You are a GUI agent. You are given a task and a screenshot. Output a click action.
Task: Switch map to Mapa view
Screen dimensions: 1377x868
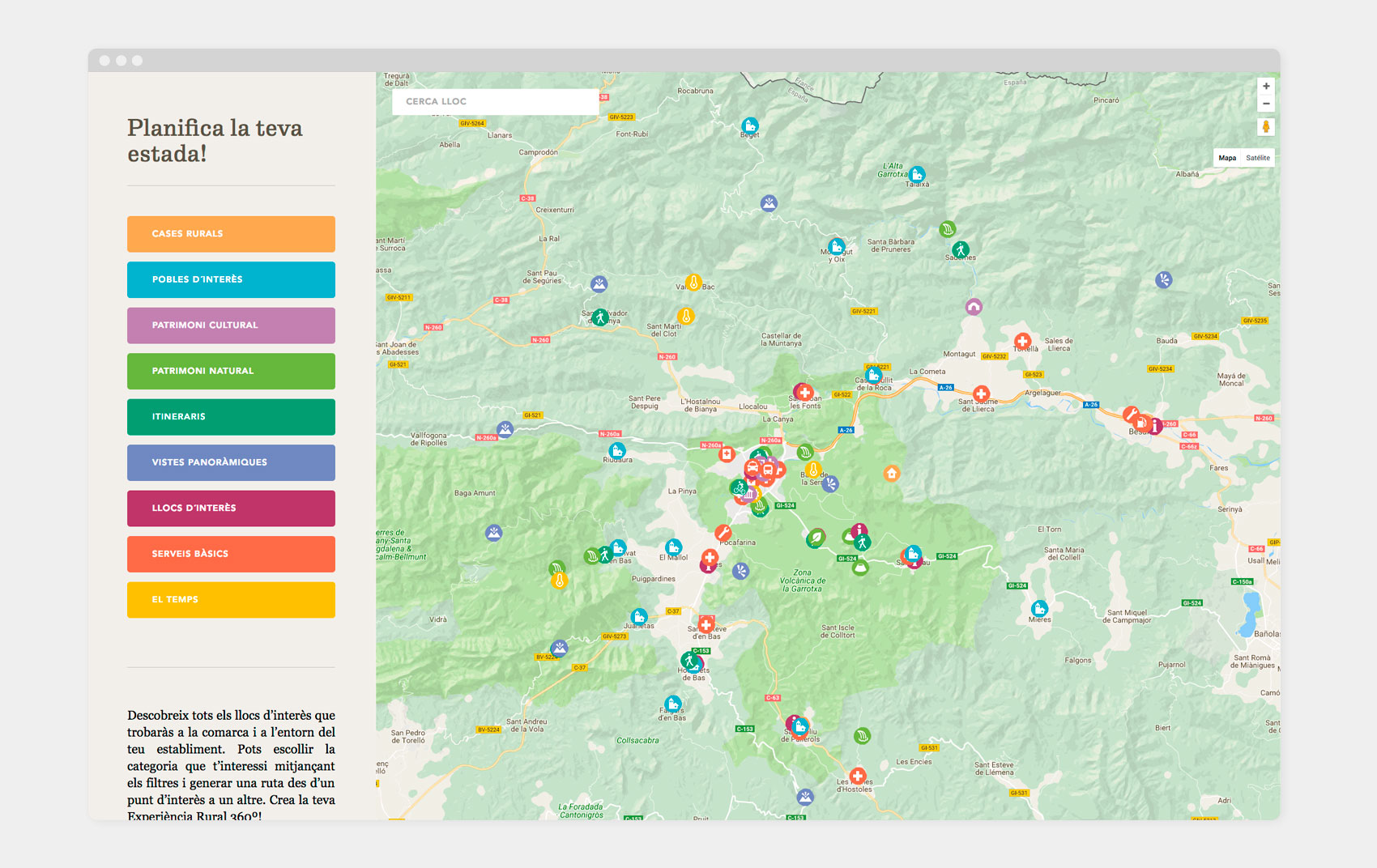pyautogui.click(x=1227, y=158)
